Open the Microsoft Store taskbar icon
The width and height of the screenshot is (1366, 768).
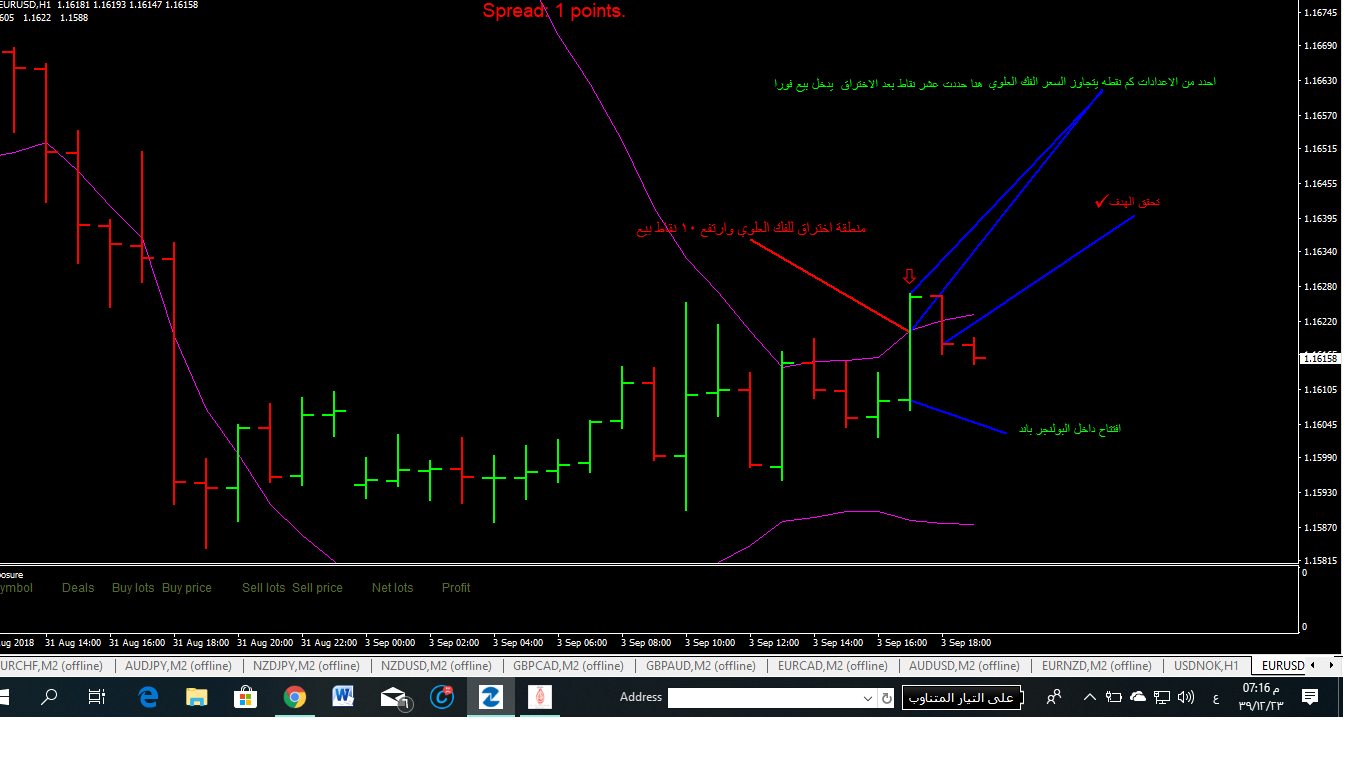245,697
